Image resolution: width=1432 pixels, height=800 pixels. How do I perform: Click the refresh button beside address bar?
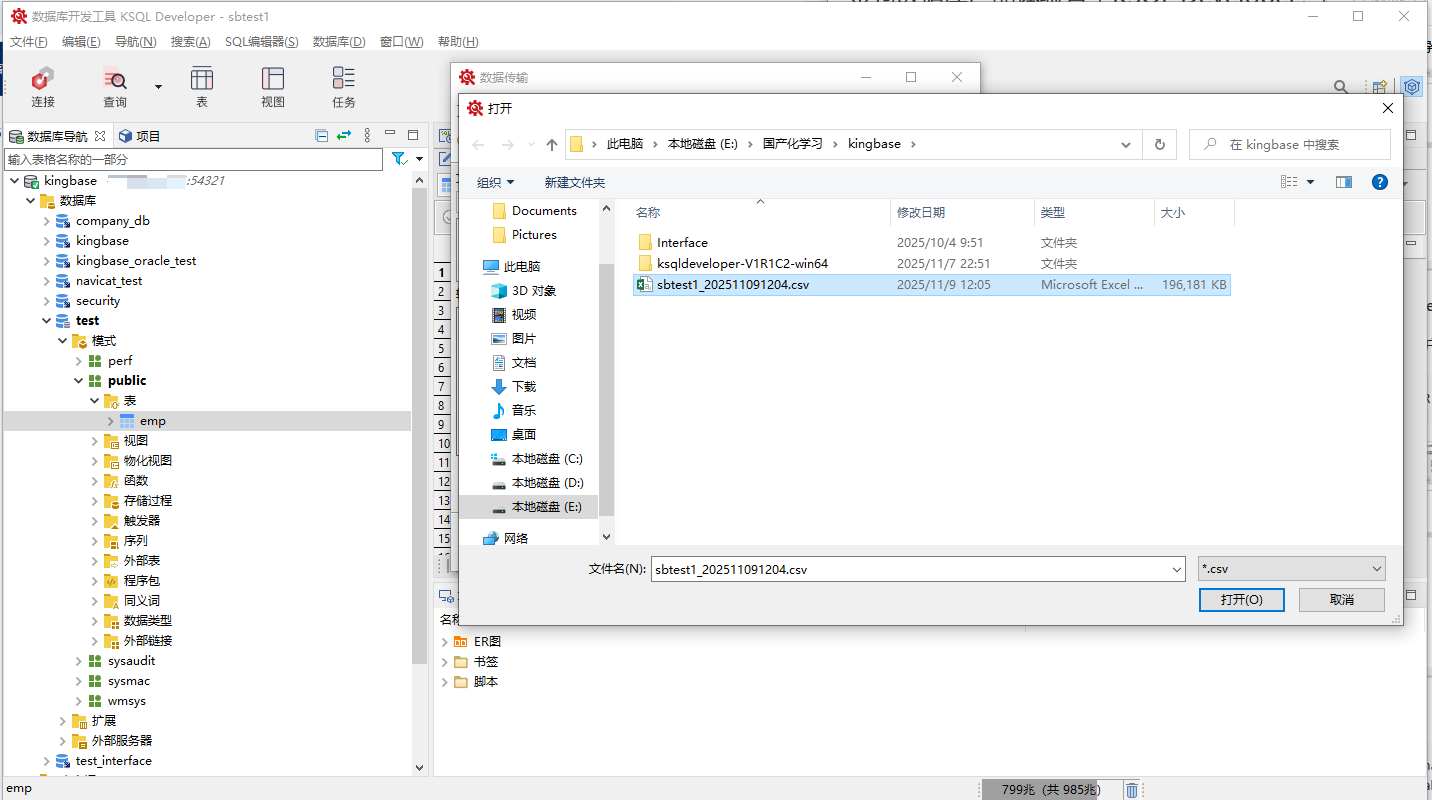pyautogui.click(x=1159, y=144)
